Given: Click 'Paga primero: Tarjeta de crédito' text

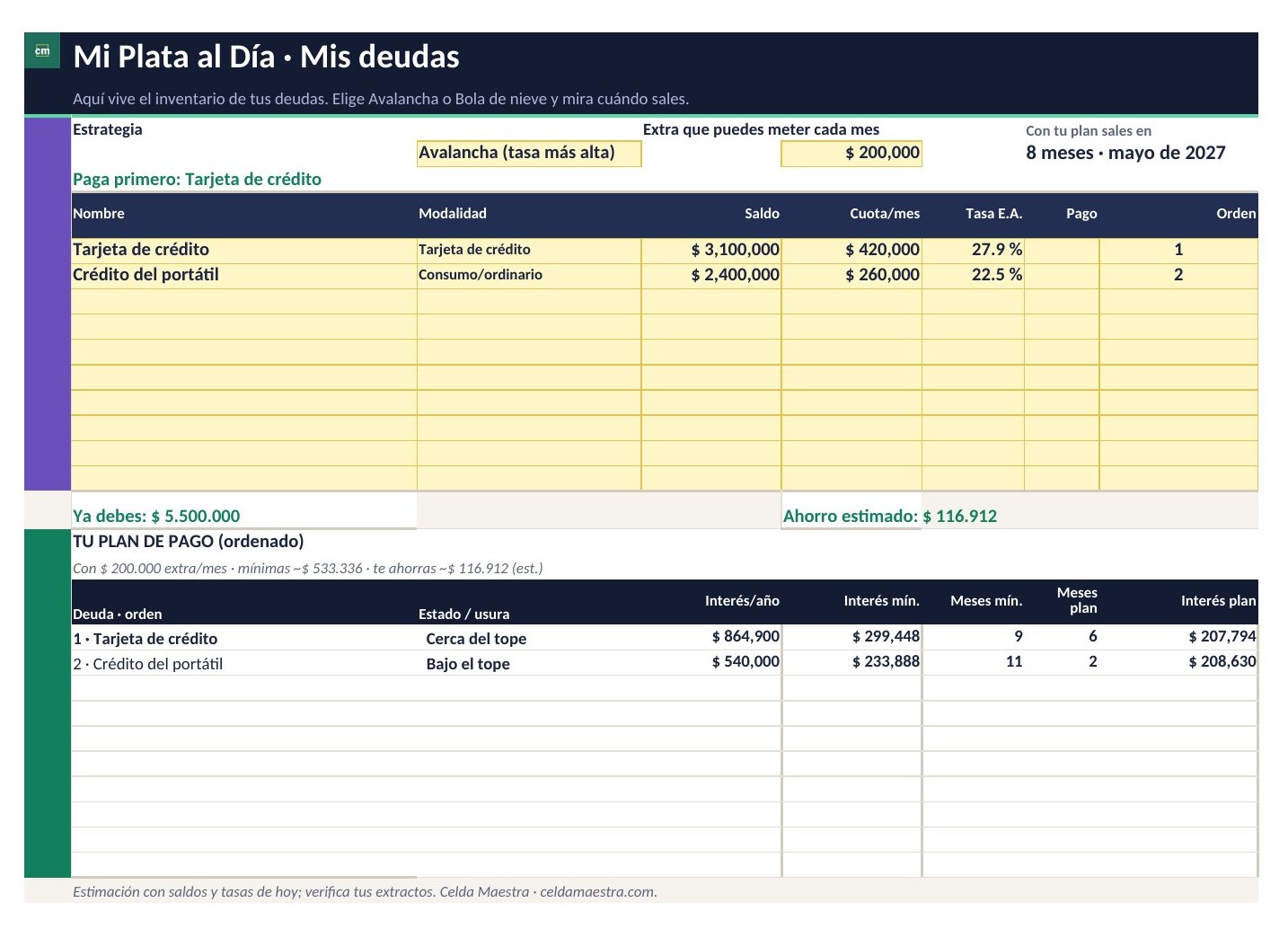Looking at the screenshot, I should point(197,179).
